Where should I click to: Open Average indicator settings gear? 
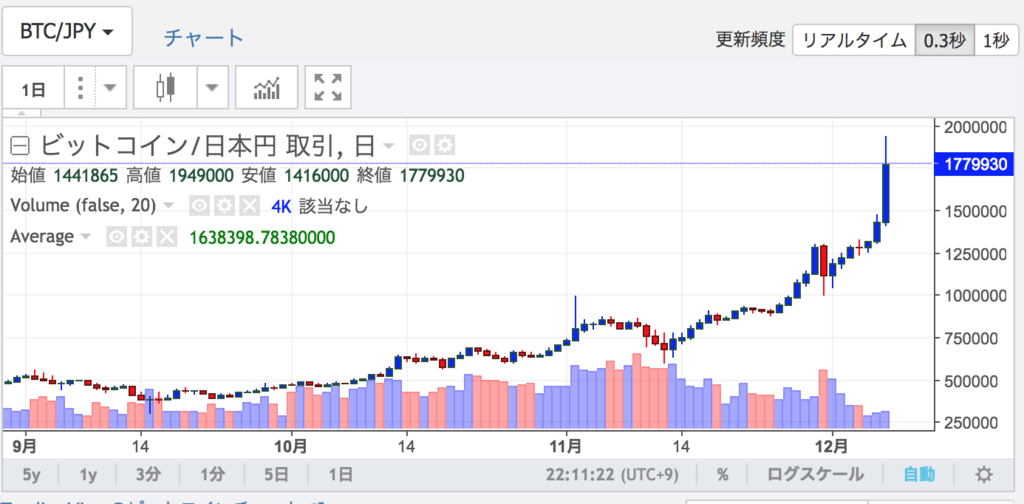click(142, 236)
